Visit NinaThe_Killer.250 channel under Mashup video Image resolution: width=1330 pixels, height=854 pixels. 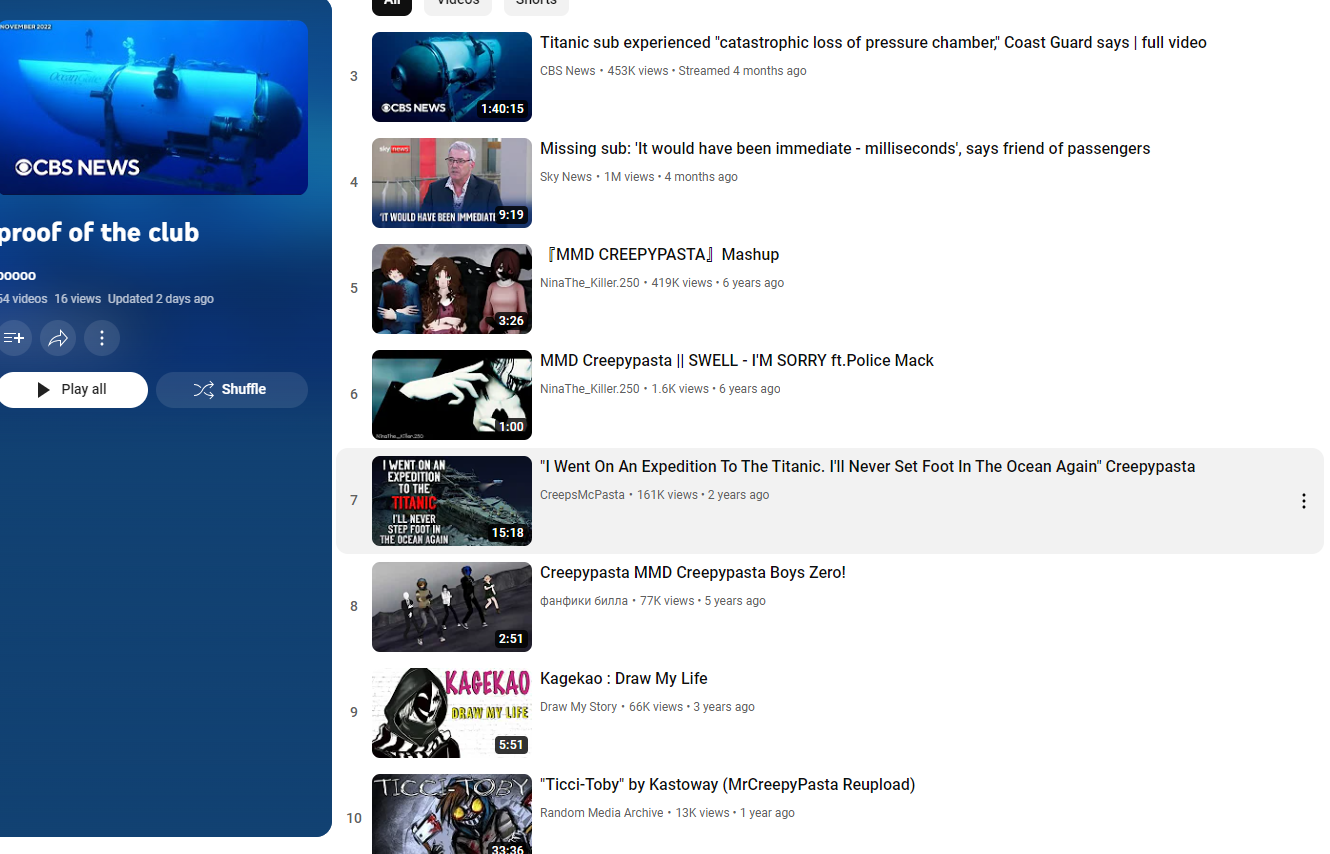coord(590,283)
